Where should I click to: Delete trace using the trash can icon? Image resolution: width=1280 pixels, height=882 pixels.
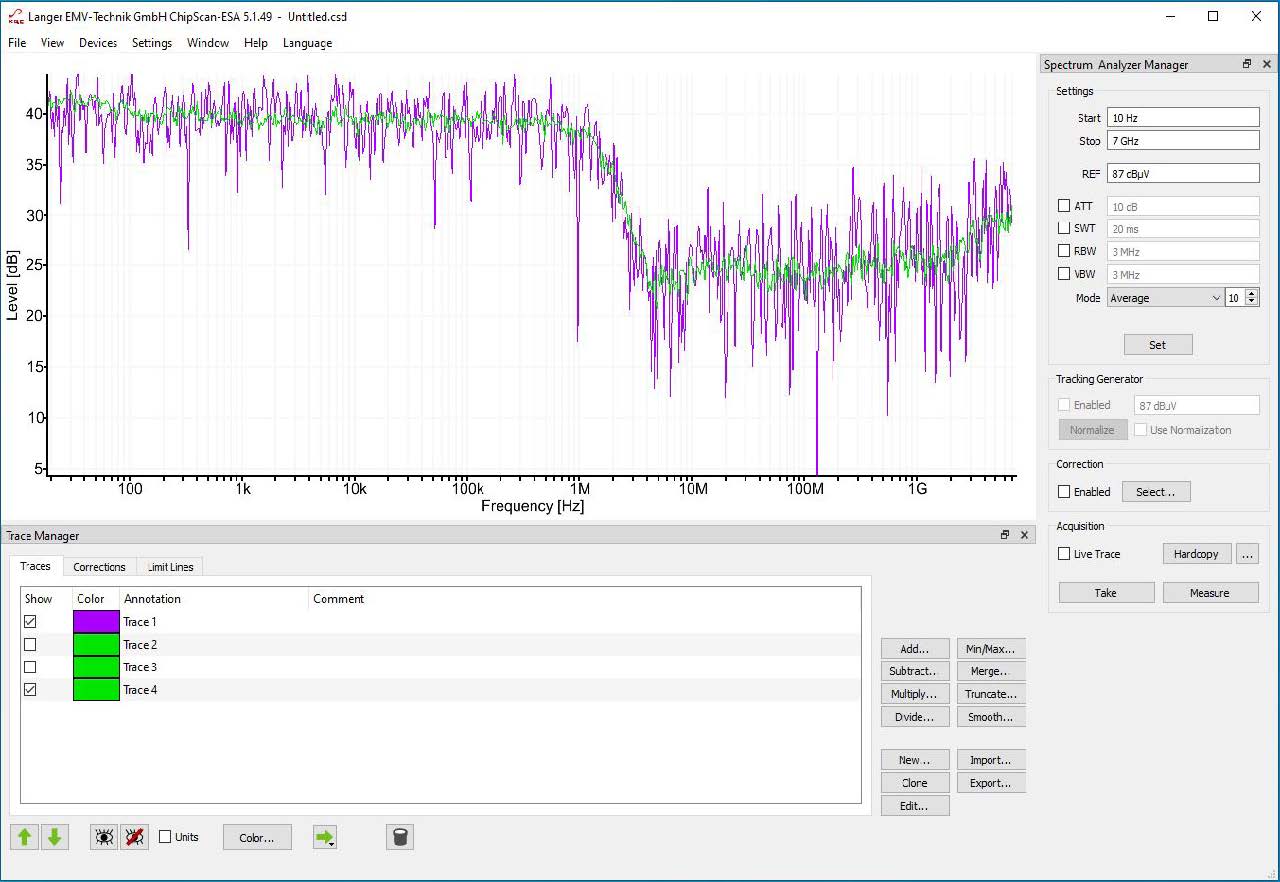(x=399, y=837)
